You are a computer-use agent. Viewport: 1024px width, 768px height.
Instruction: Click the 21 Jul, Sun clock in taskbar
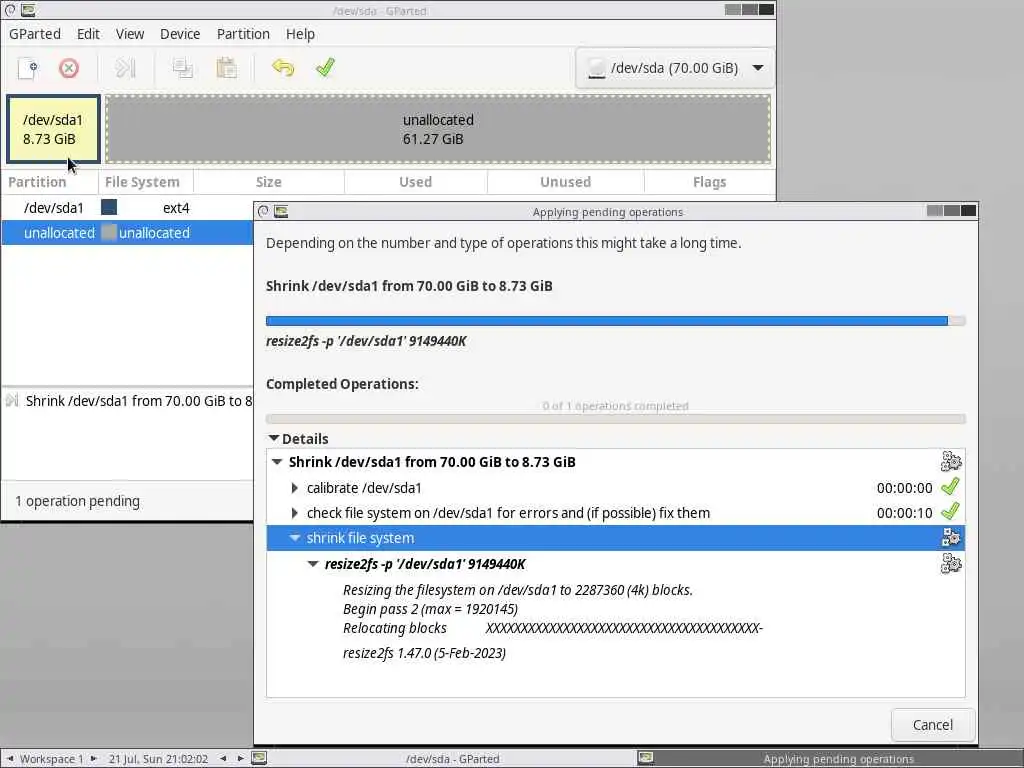(158, 758)
